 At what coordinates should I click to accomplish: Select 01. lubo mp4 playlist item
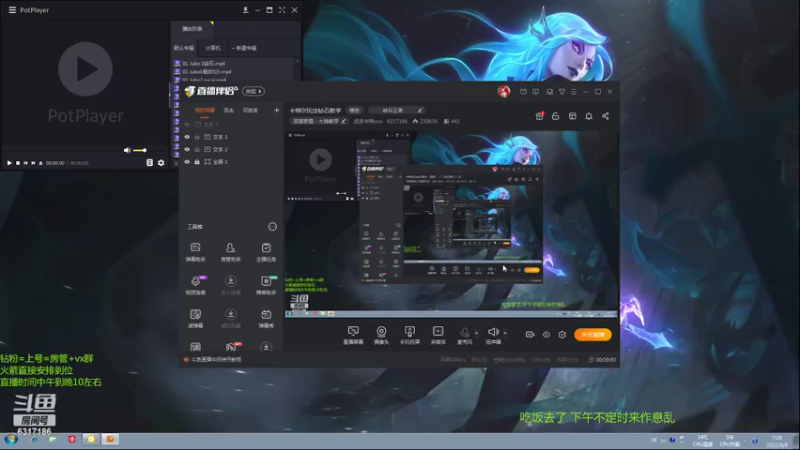(x=204, y=64)
